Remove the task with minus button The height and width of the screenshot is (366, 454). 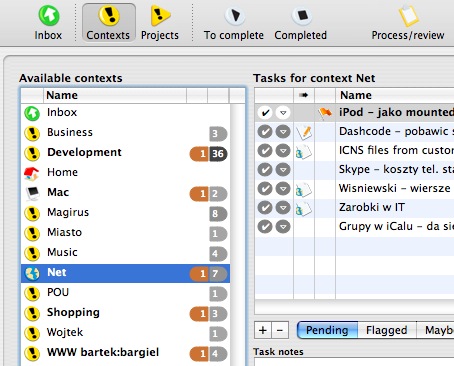[x=280, y=330]
